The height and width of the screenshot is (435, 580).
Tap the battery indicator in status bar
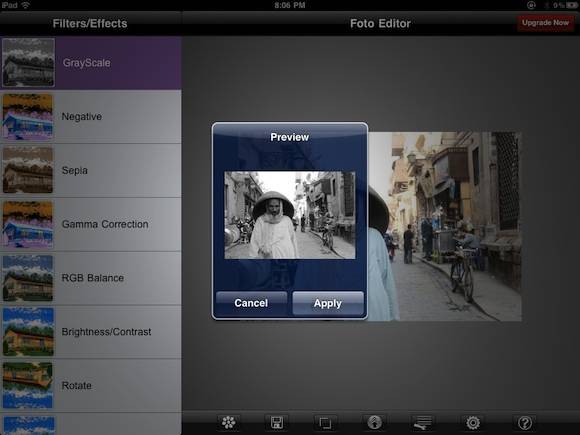tap(571, 5)
